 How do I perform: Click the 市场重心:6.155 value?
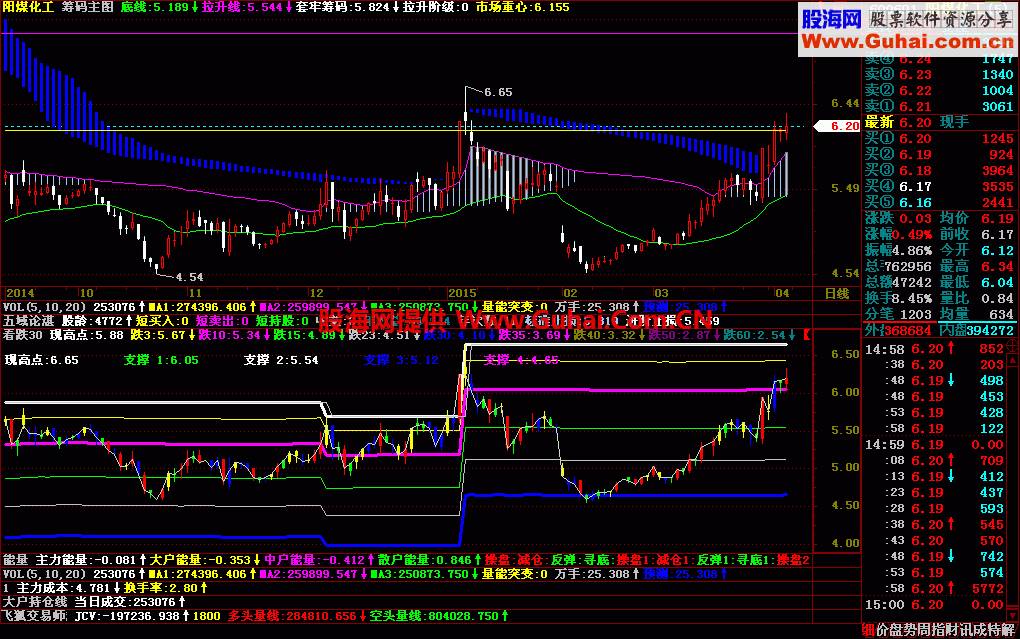pyautogui.click(x=522, y=7)
